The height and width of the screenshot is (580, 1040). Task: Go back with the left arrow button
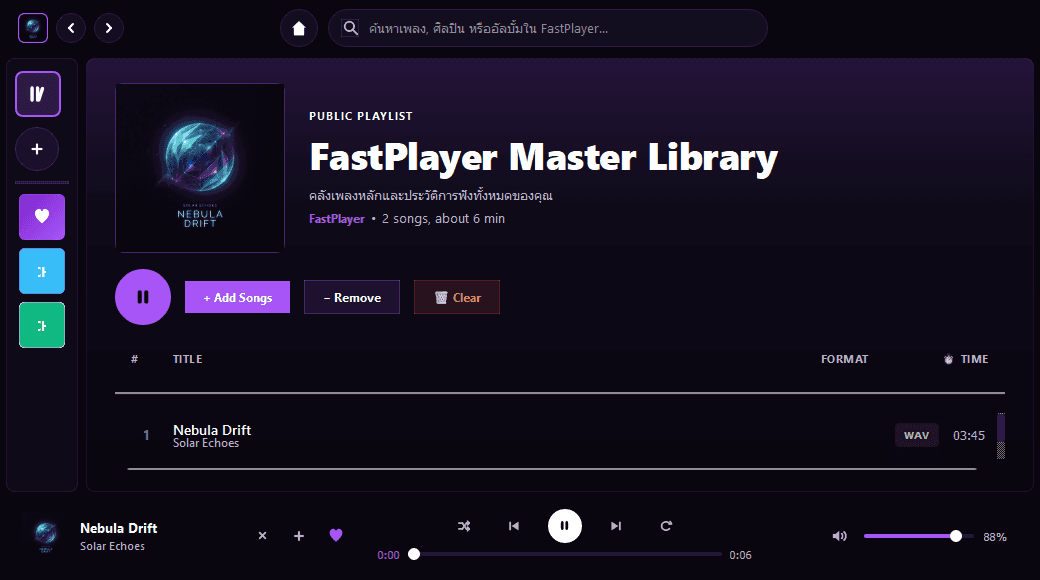[71, 28]
